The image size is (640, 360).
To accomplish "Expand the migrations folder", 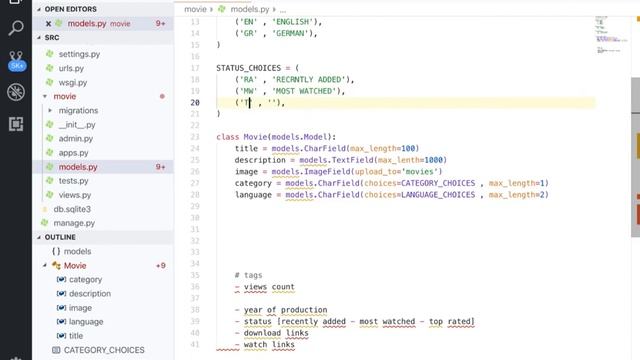I will pyautogui.click(x=50, y=111).
